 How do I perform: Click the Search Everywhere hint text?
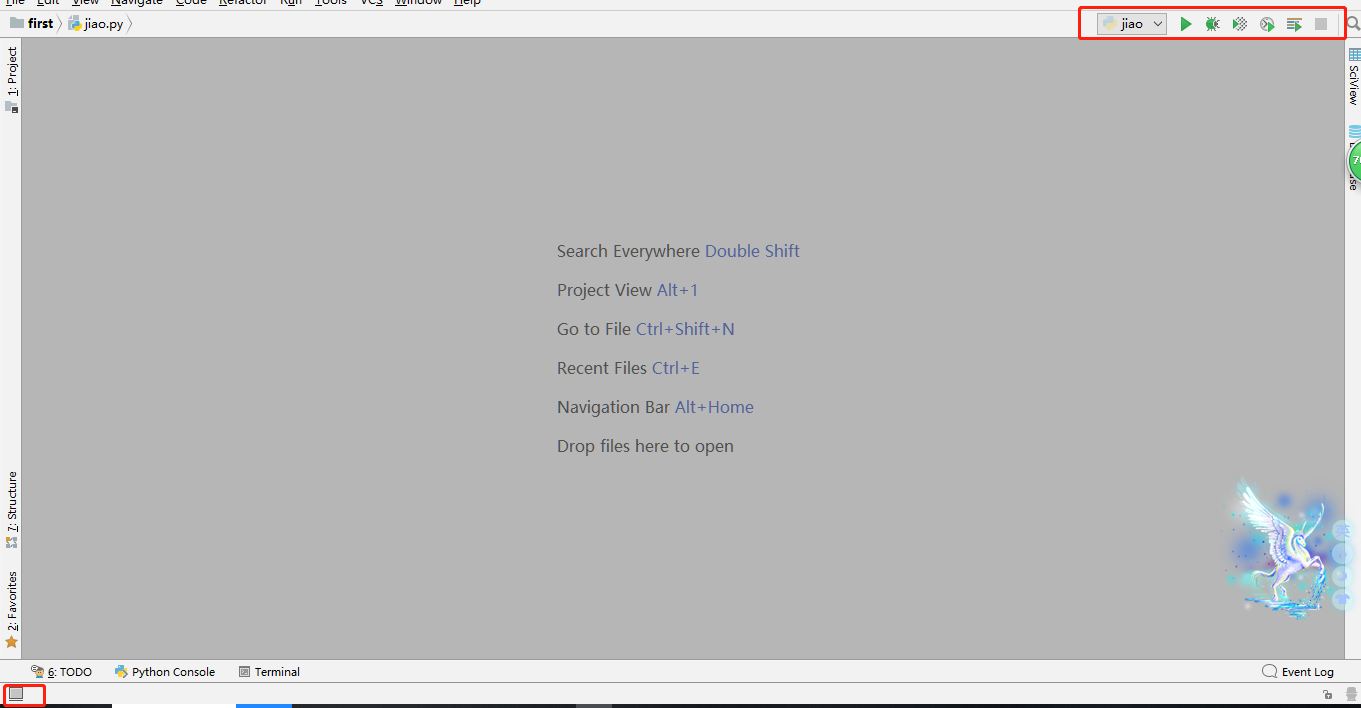pyautogui.click(x=678, y=251)
